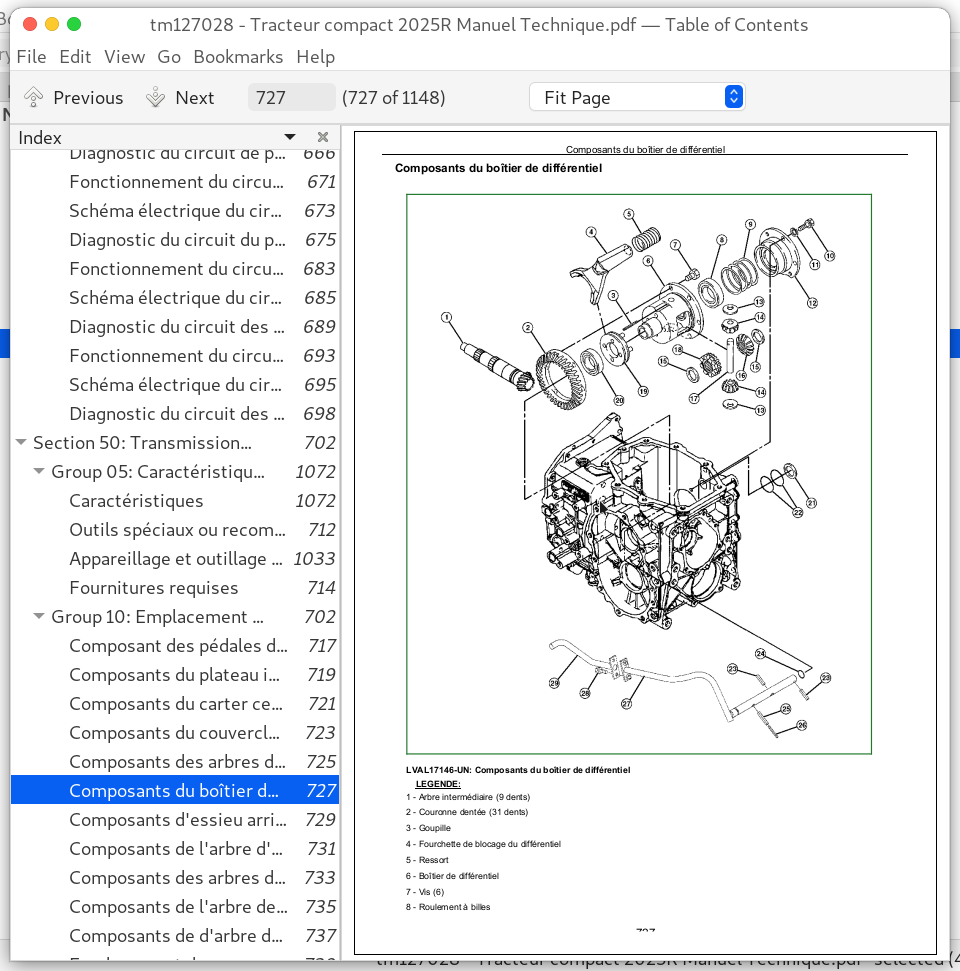Select Composants des arbres d... page 733
This screenshot has width=960, height=971.
[x=175, y=877]
